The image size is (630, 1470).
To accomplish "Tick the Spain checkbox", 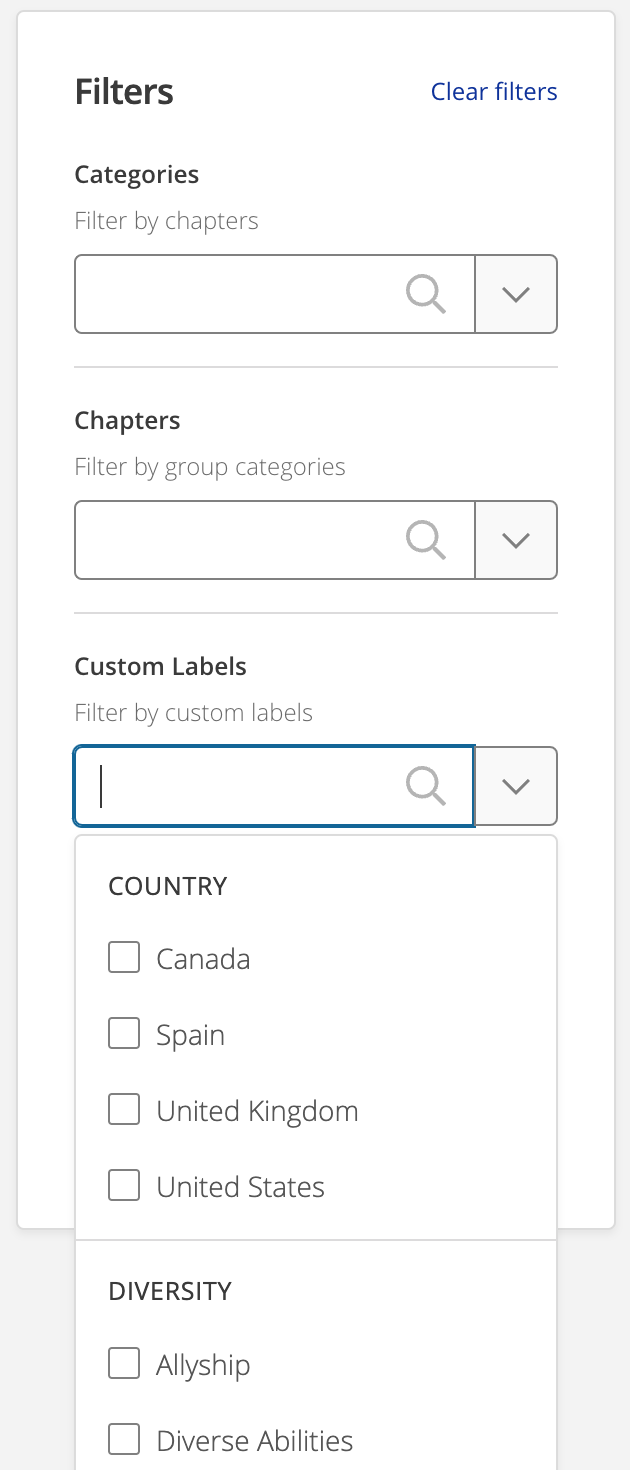I will [124, 1034].
